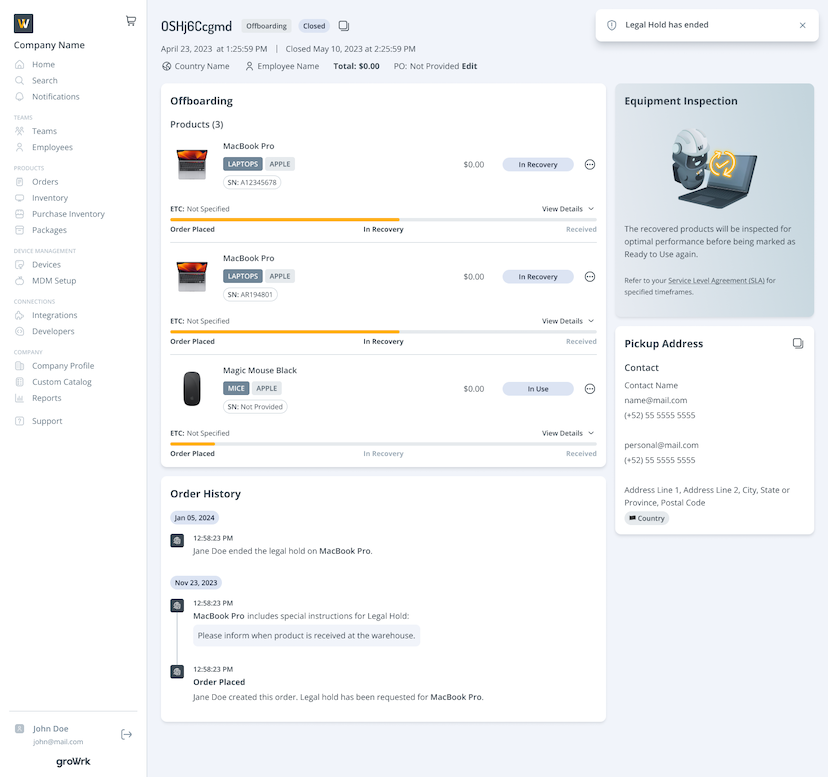Open the Company Profile page

63,366
